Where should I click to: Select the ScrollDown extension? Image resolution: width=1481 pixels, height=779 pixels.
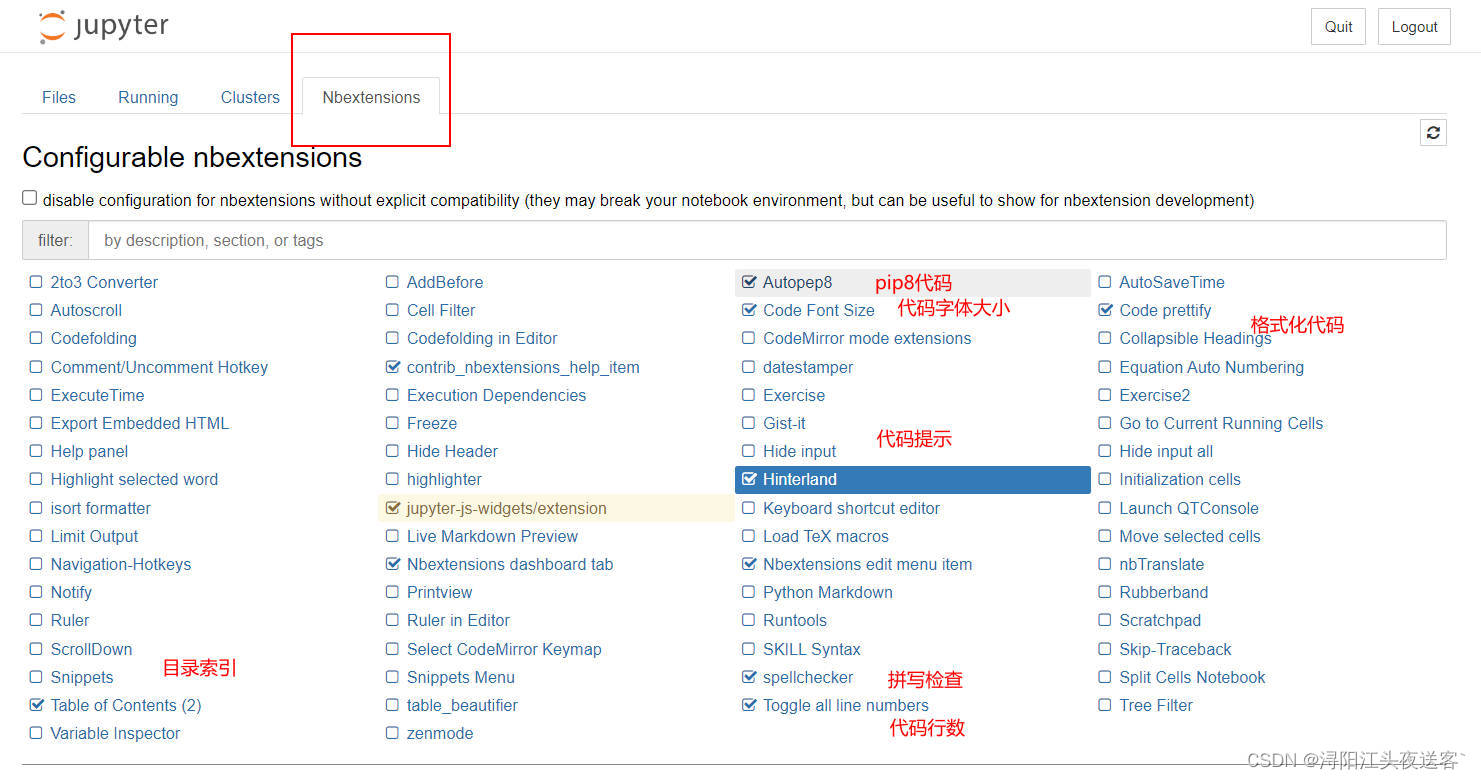[91, 649]
